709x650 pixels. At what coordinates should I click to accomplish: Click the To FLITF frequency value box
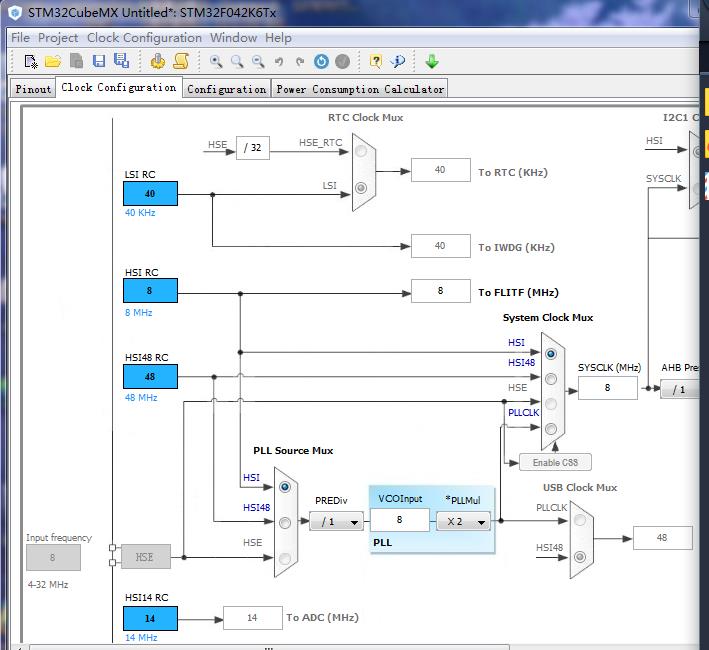tap(440, 292)
